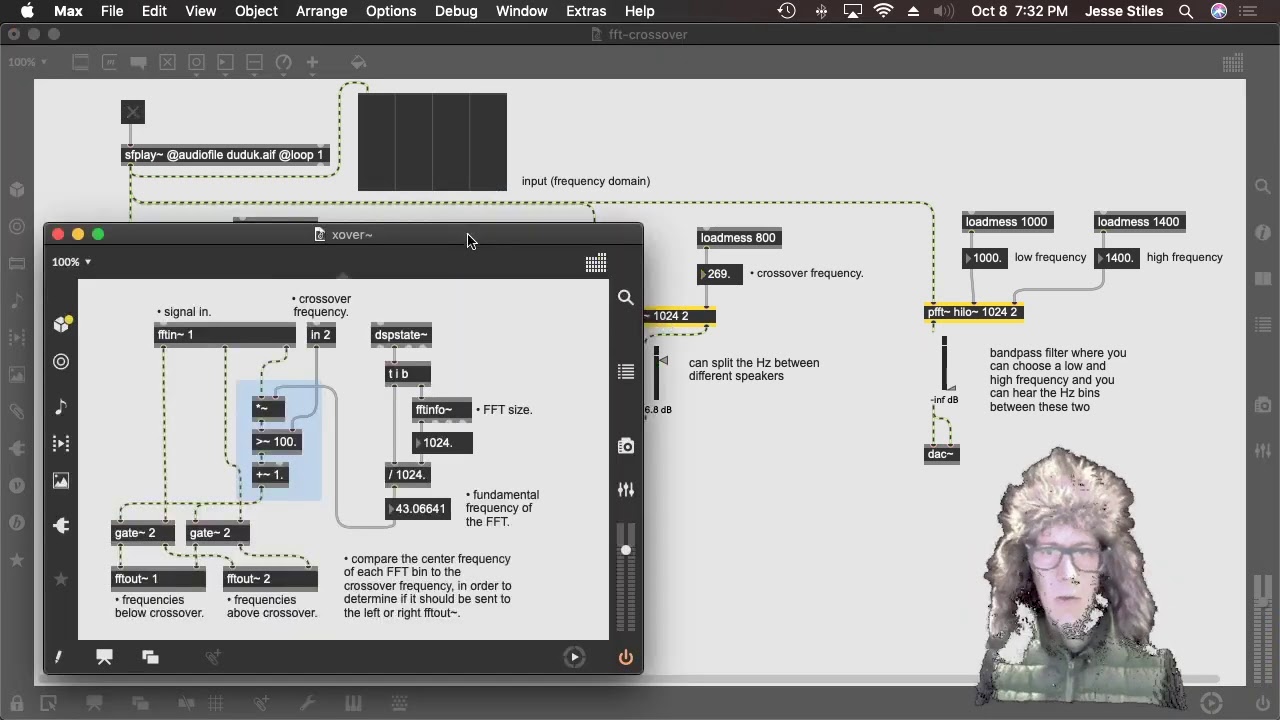Select the dac~ object
Screen dimensions: 1280x720
tap(942, 454)
